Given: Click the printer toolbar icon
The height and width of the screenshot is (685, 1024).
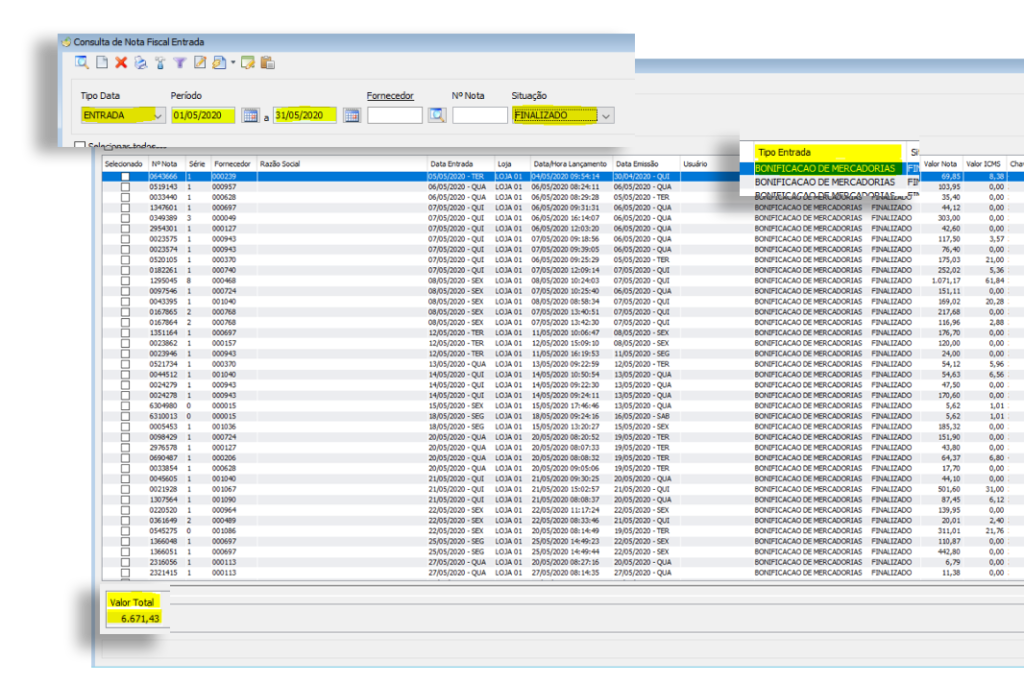Looking at the screenshot, I should click(x=140, y=63).
